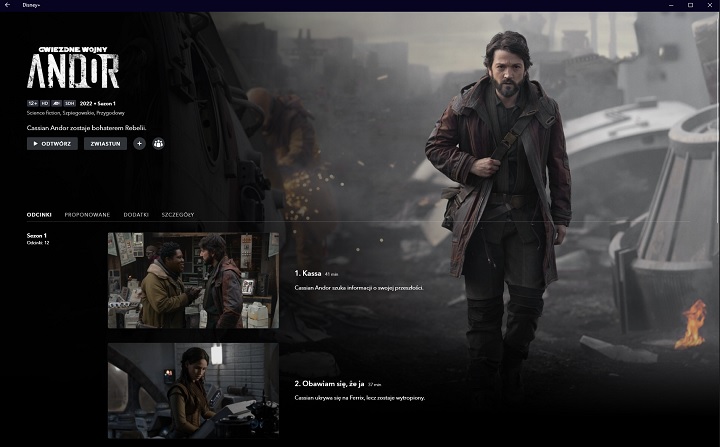Click the 12+ age rating badge
720x447 pixels.
pos(32,104)
